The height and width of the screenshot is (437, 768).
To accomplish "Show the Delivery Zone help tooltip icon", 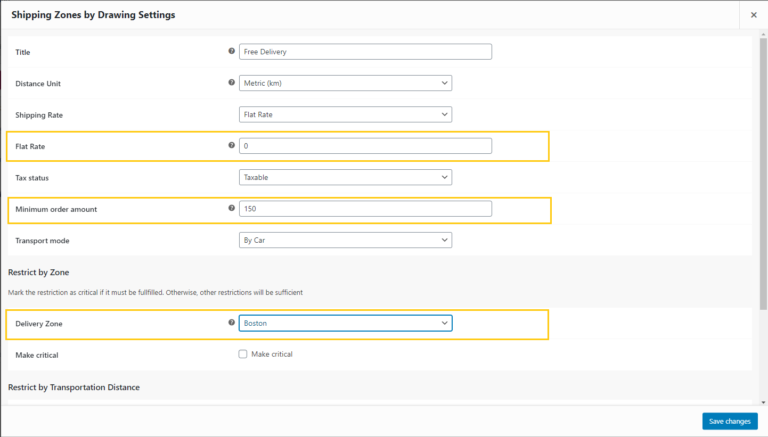I will click(232, 322).
